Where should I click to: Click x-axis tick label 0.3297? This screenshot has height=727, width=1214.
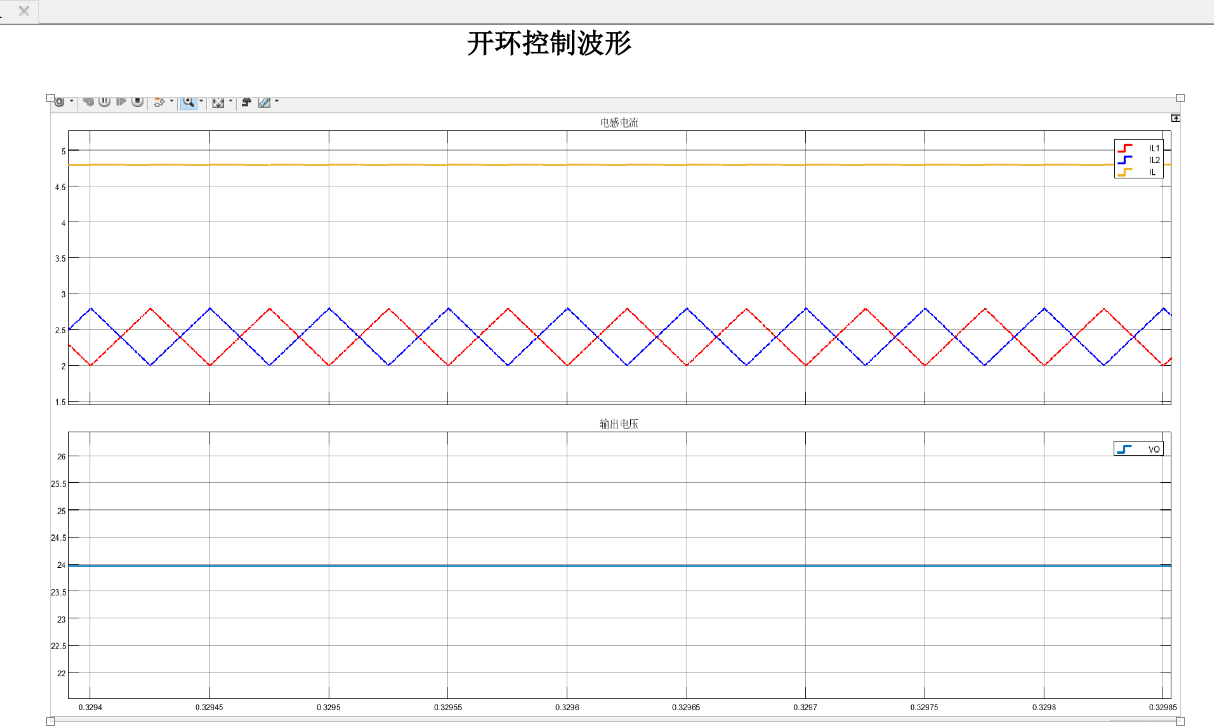[805, 707]
